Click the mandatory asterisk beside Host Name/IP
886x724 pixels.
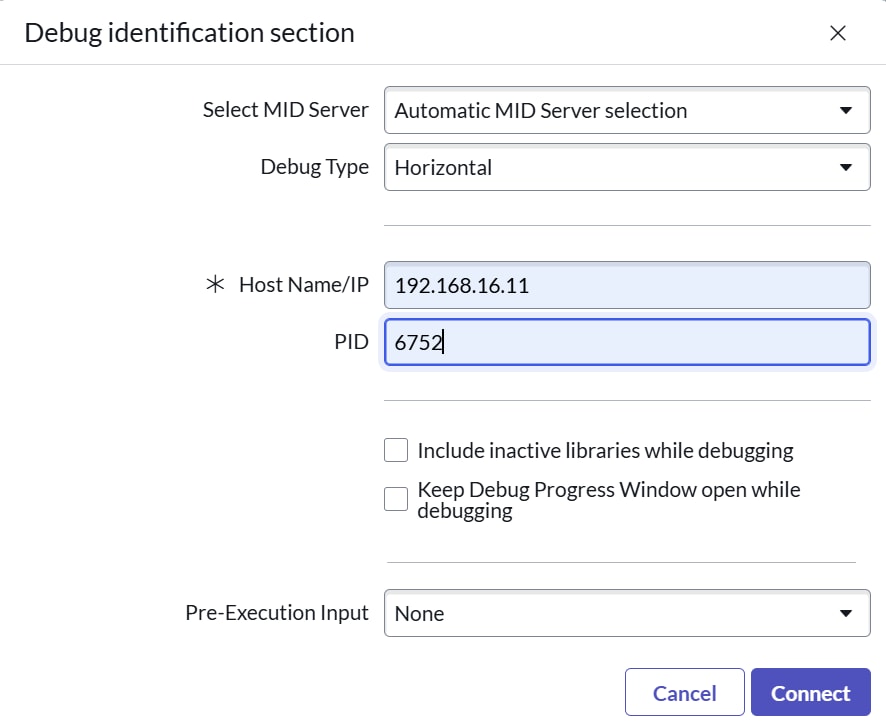tap(215, 284)
